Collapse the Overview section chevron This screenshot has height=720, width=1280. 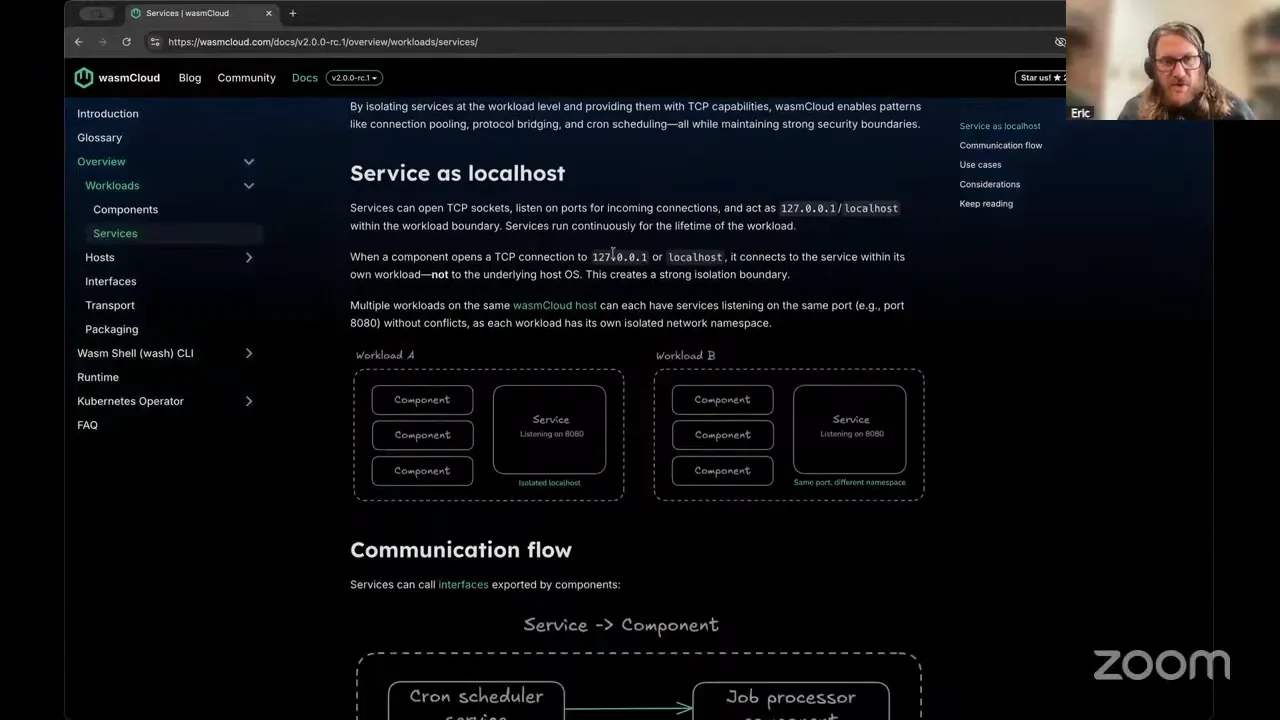[249, 162]
